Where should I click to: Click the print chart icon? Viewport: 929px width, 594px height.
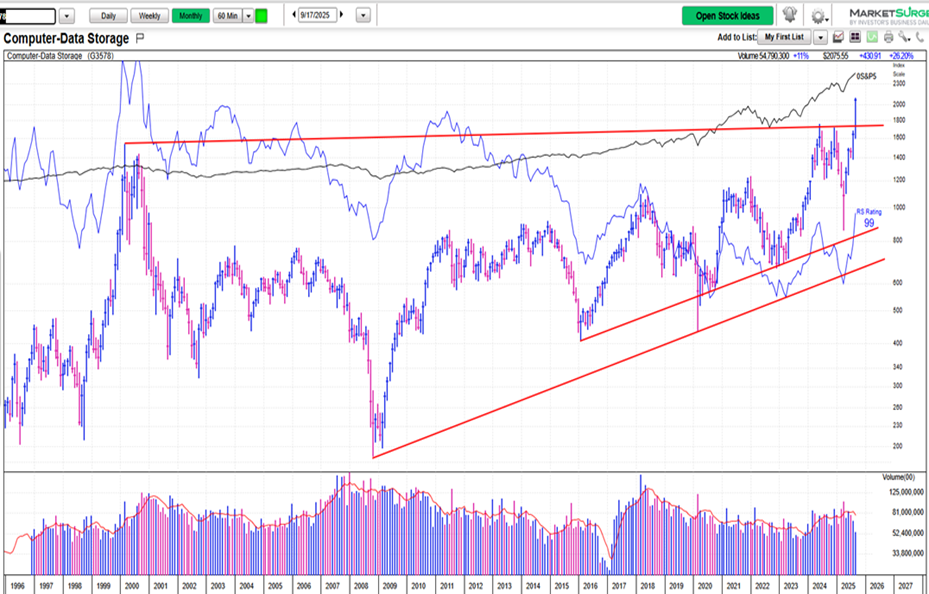coord(887,36)
